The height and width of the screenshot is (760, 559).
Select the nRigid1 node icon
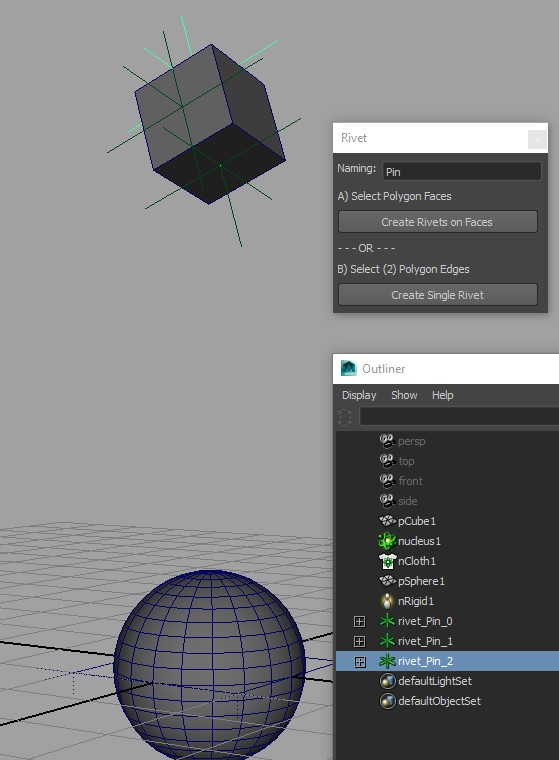[x=387, y=601]
